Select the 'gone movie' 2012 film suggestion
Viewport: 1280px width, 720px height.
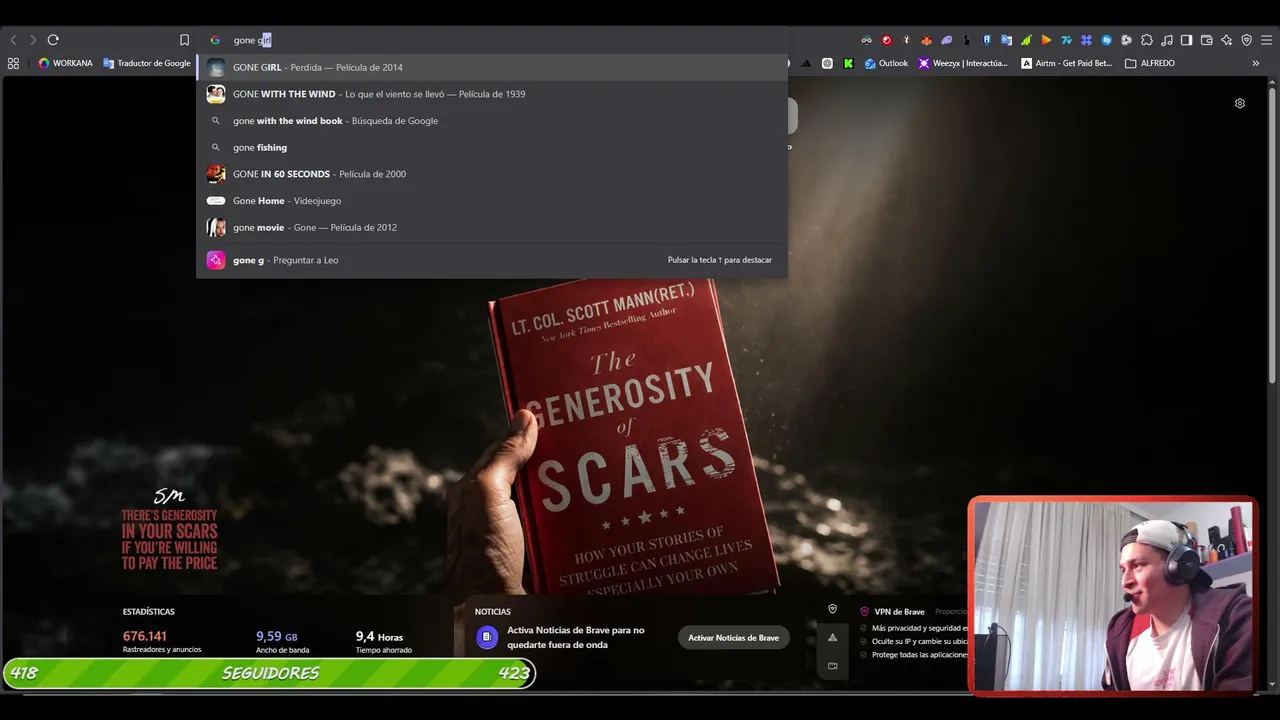pyautogui.click(x=492, y=227)
